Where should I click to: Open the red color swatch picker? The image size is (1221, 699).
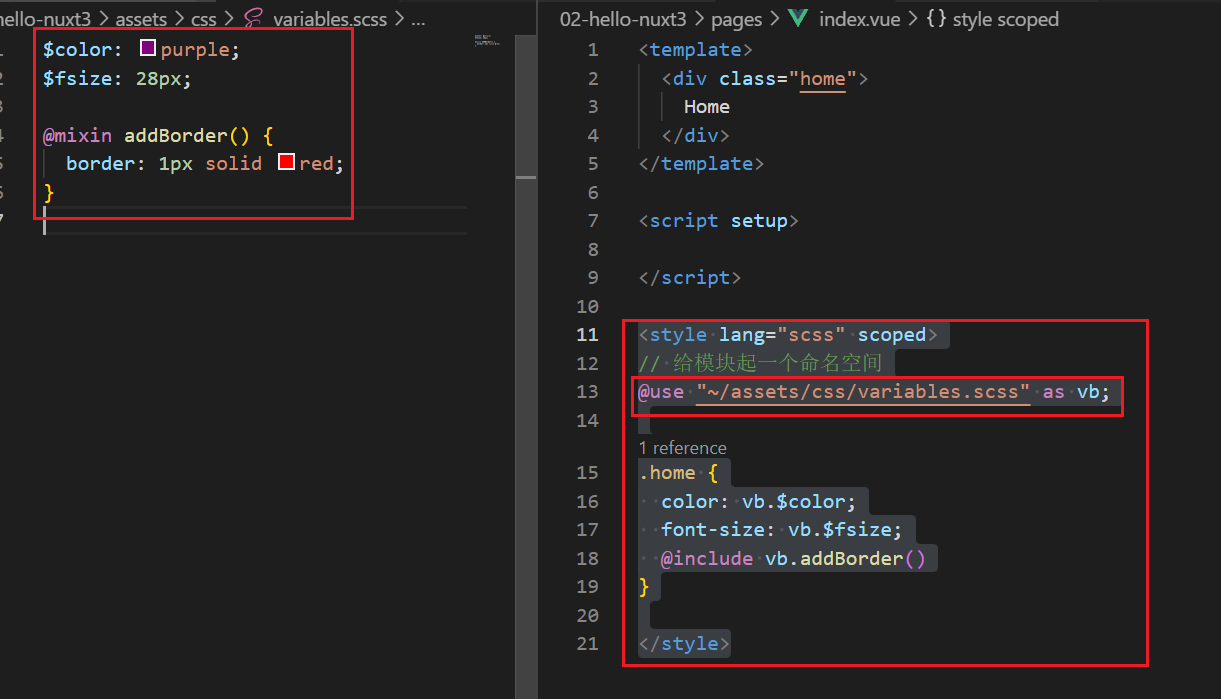coord(286,162)
